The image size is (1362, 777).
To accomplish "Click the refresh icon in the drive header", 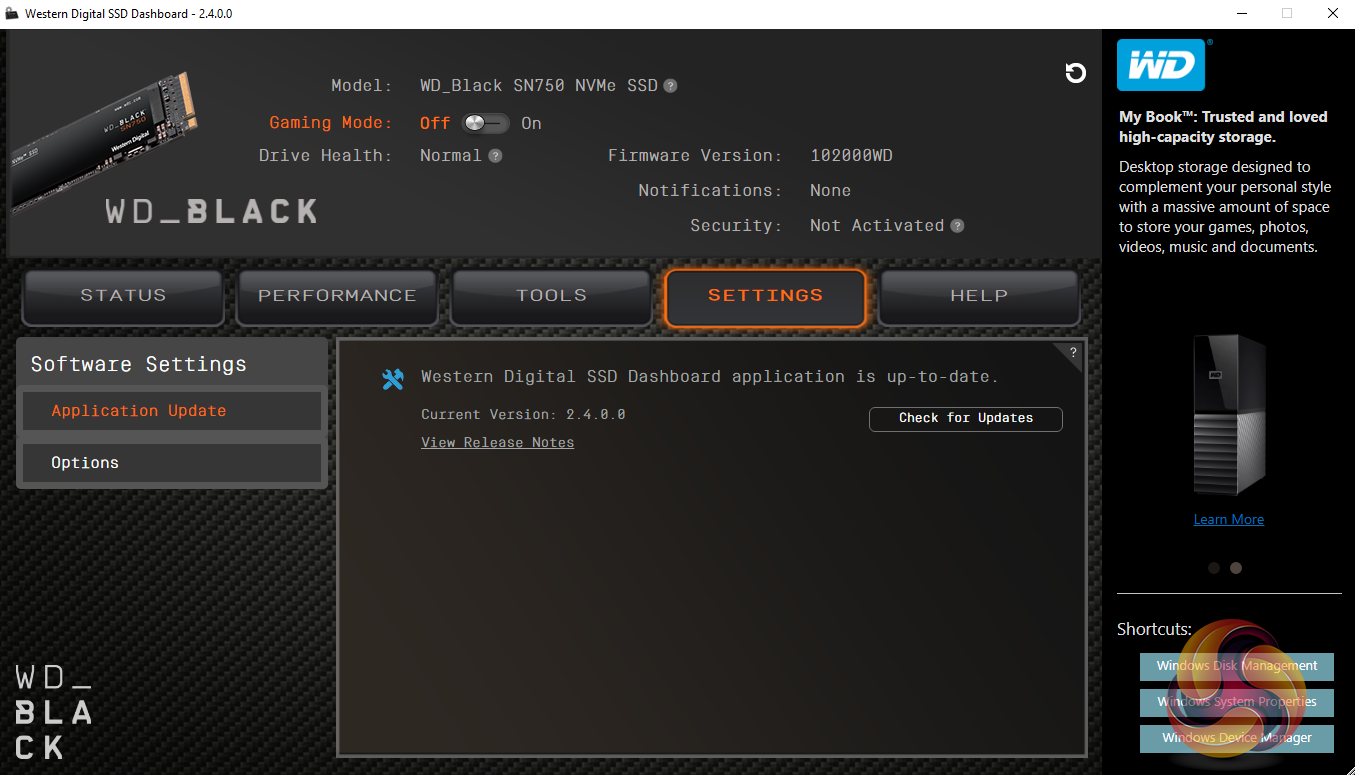I will point(1076,73).
